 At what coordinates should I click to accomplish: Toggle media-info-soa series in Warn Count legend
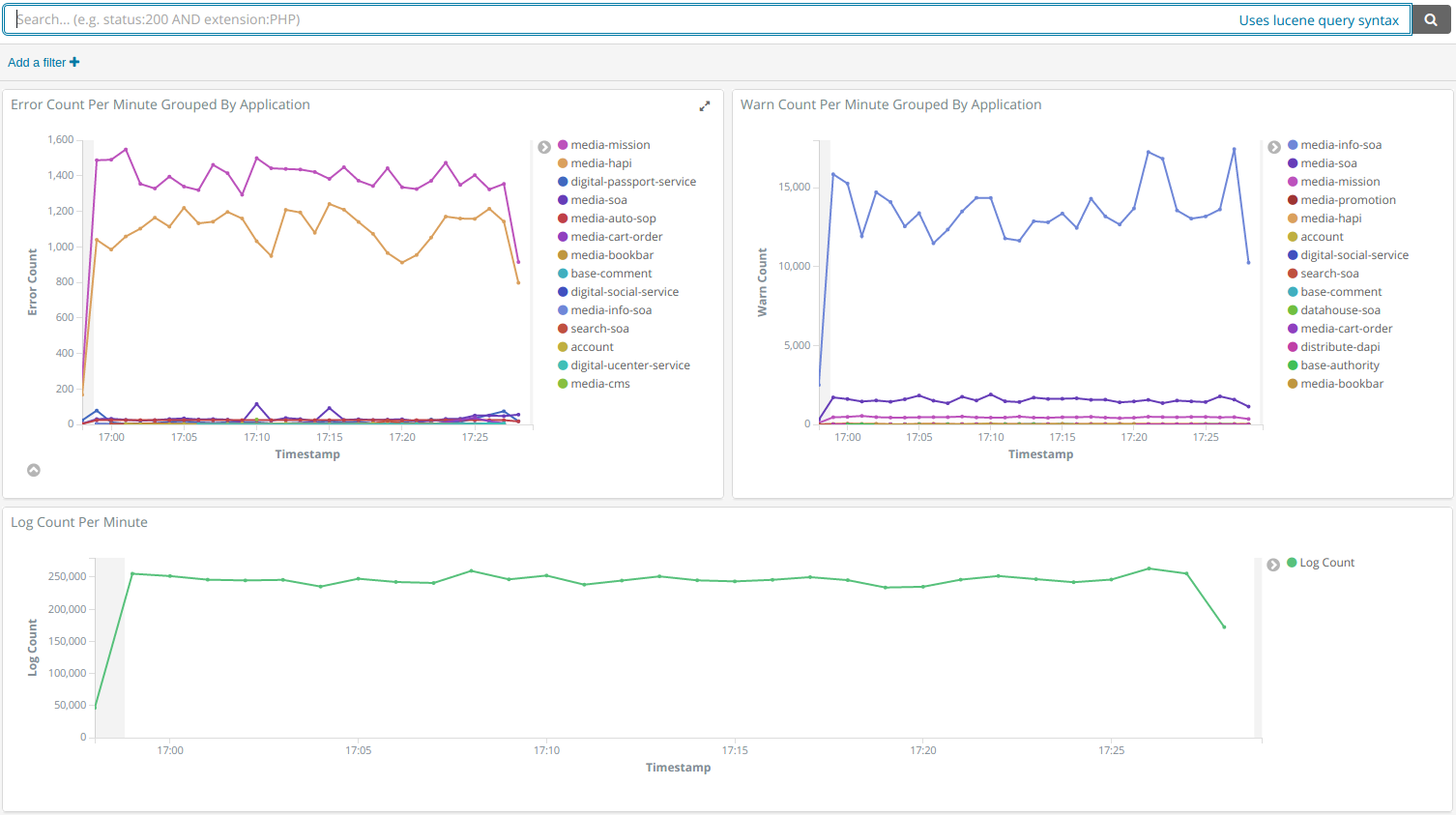click(1340, 145)
